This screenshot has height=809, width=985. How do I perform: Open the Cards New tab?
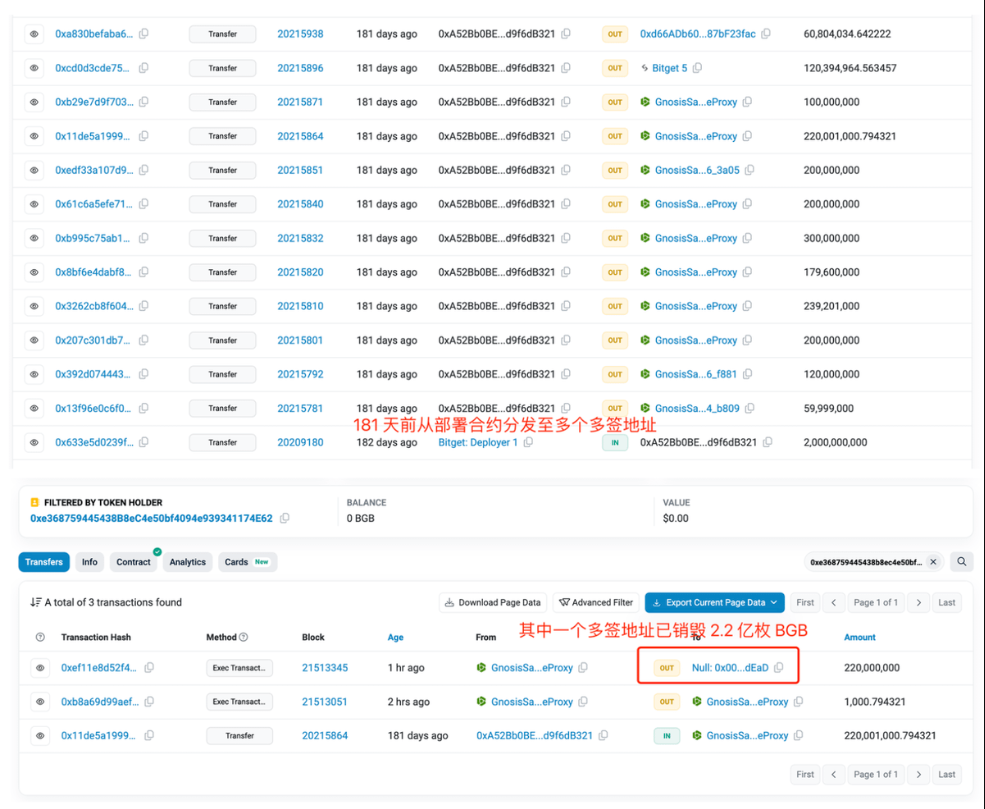(238, 562)
